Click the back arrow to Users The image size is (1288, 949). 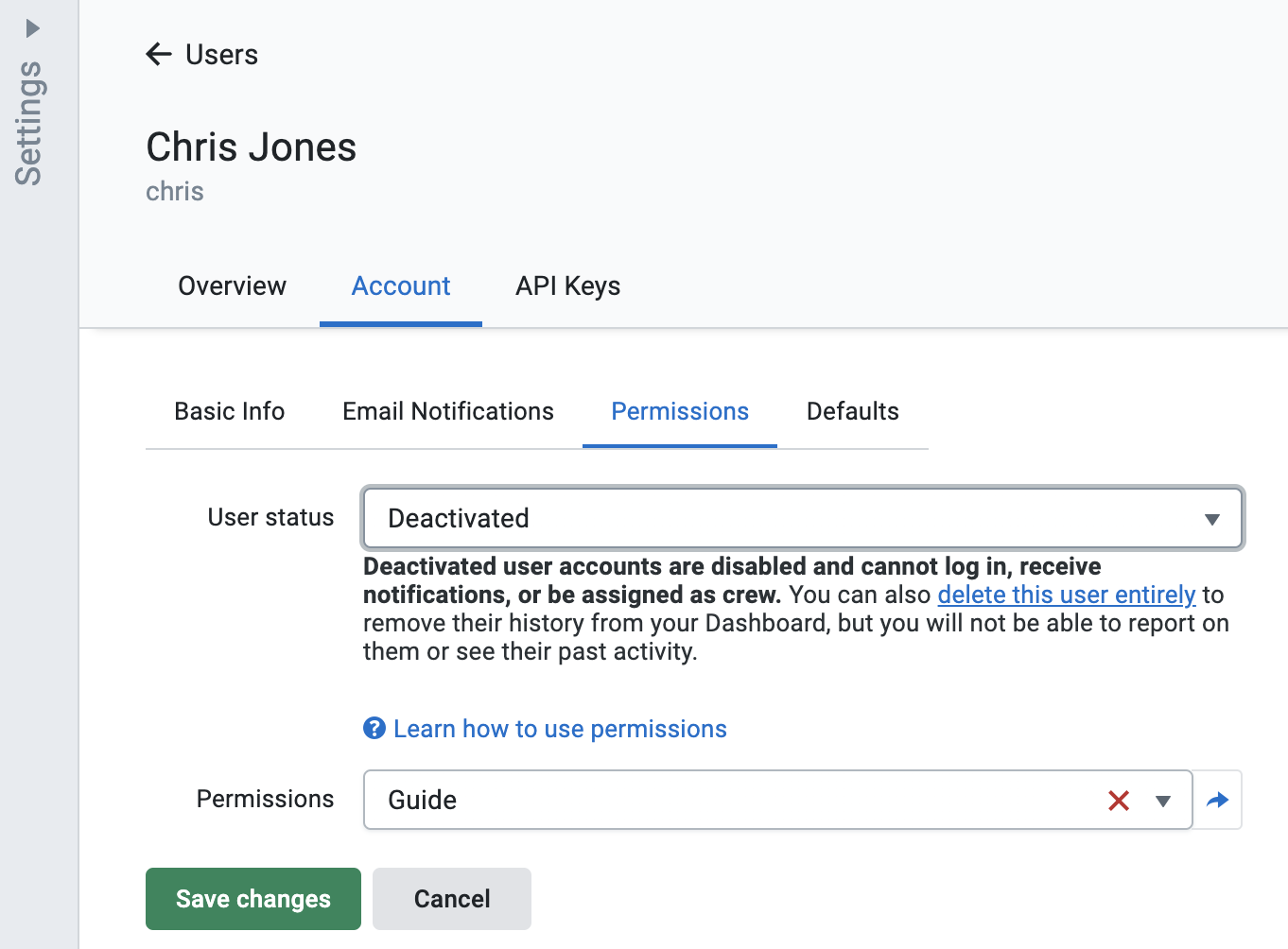pyautogui.click(x=159, y=55)
